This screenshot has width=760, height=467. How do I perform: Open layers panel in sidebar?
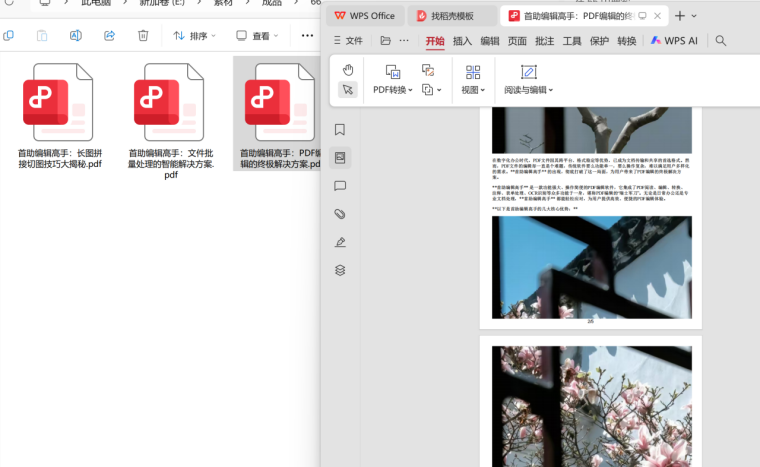click(340, 270)
